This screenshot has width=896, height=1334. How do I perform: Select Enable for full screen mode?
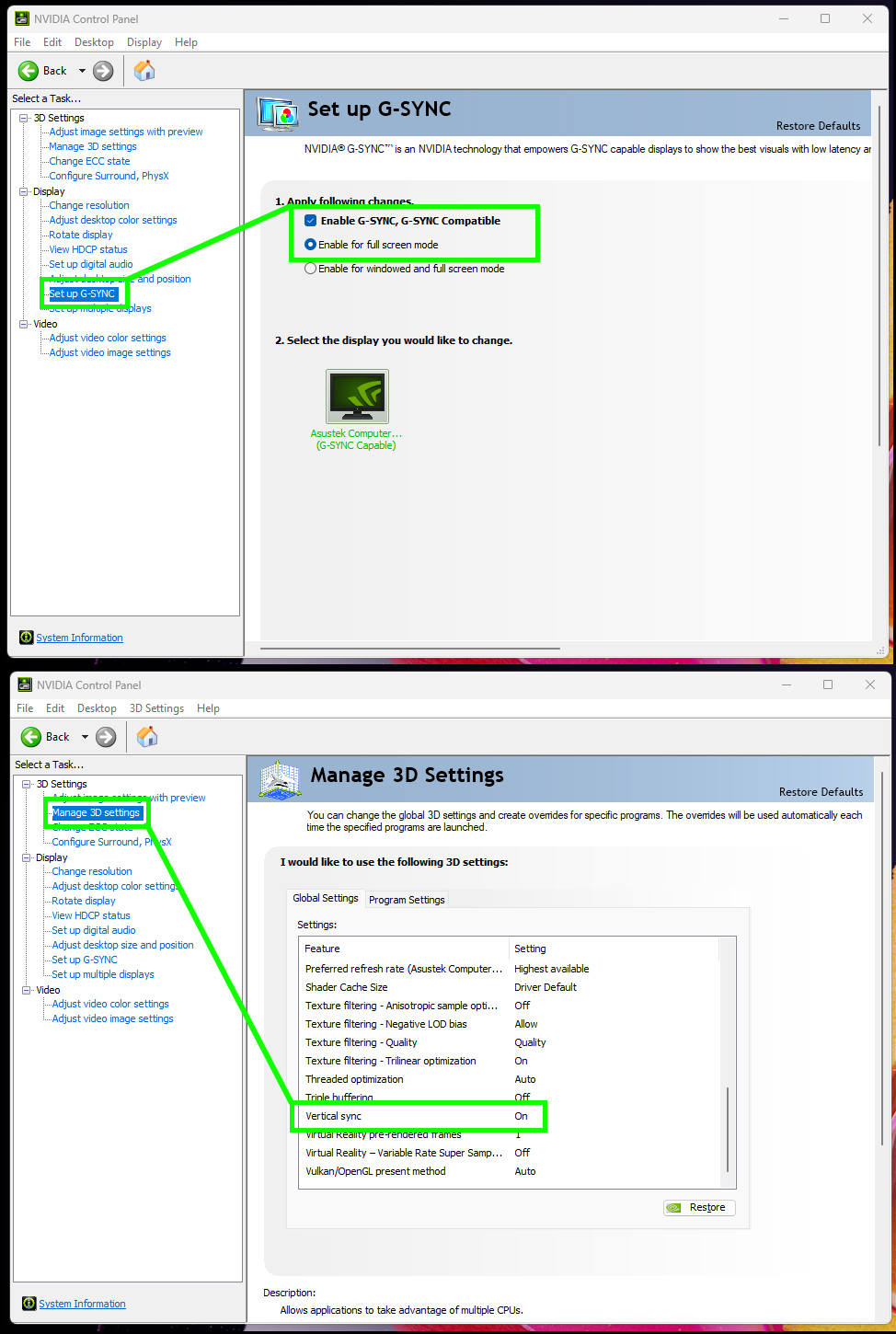[310, 244]
